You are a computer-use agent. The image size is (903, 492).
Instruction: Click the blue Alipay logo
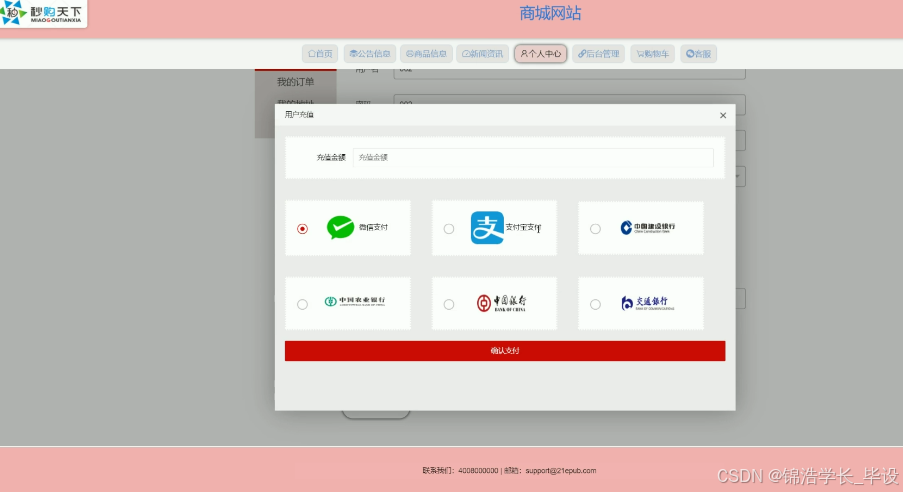(x=487, y=228)
